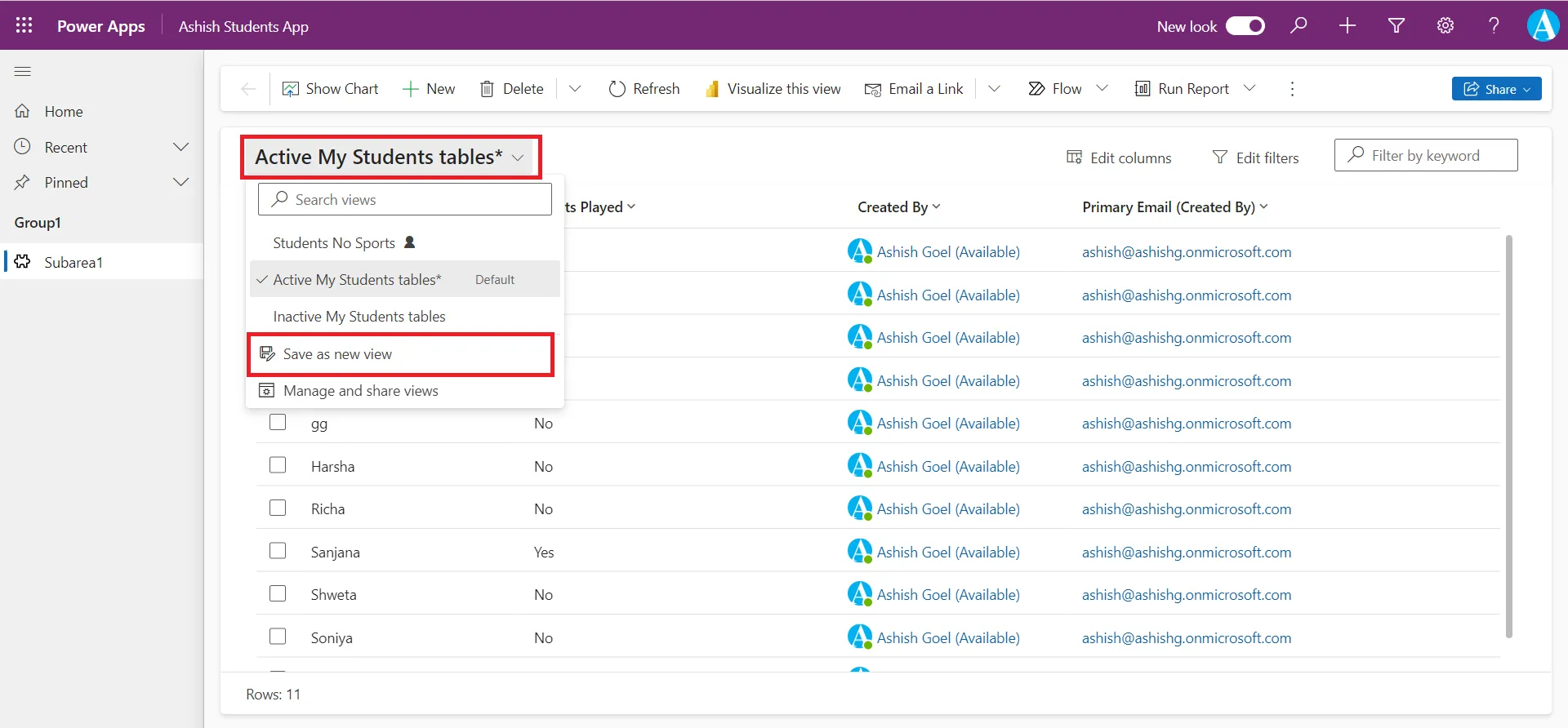Check the box for row Sanjana
The width and height of the screenshot is (1568, 728).
[278, 551]
